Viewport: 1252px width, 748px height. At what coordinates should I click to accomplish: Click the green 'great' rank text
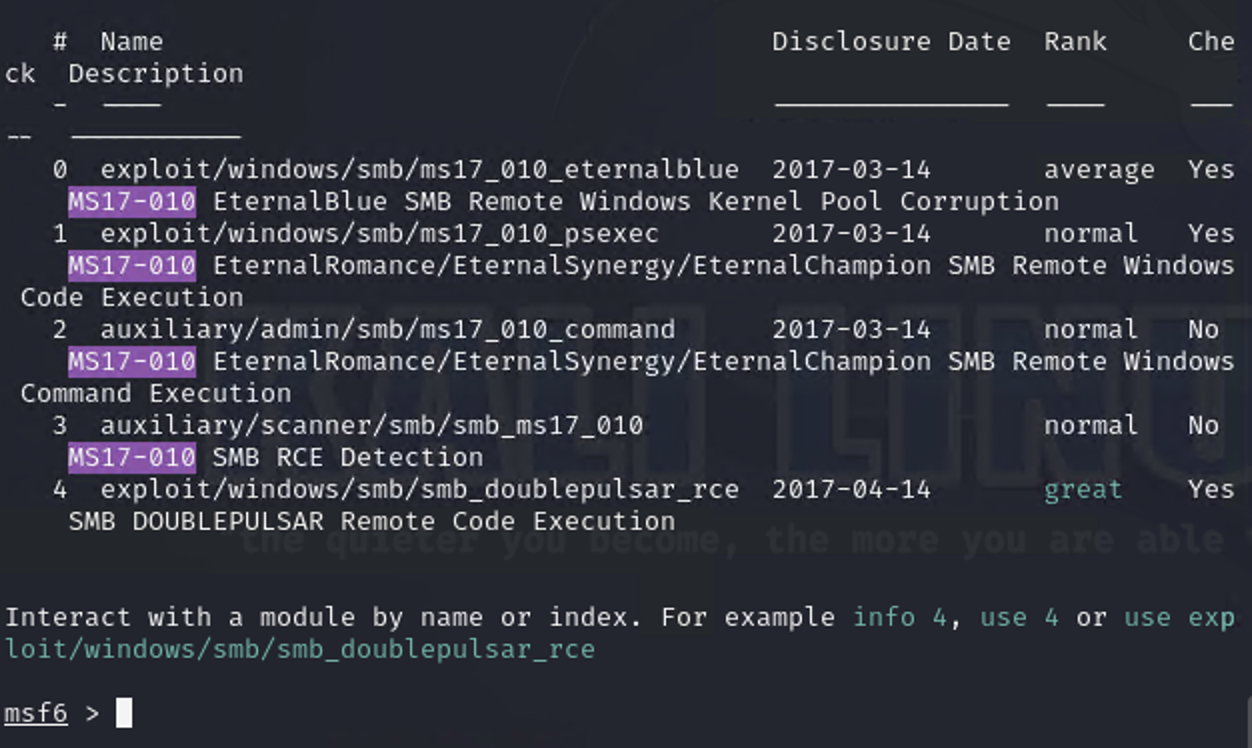point(1083,490)
